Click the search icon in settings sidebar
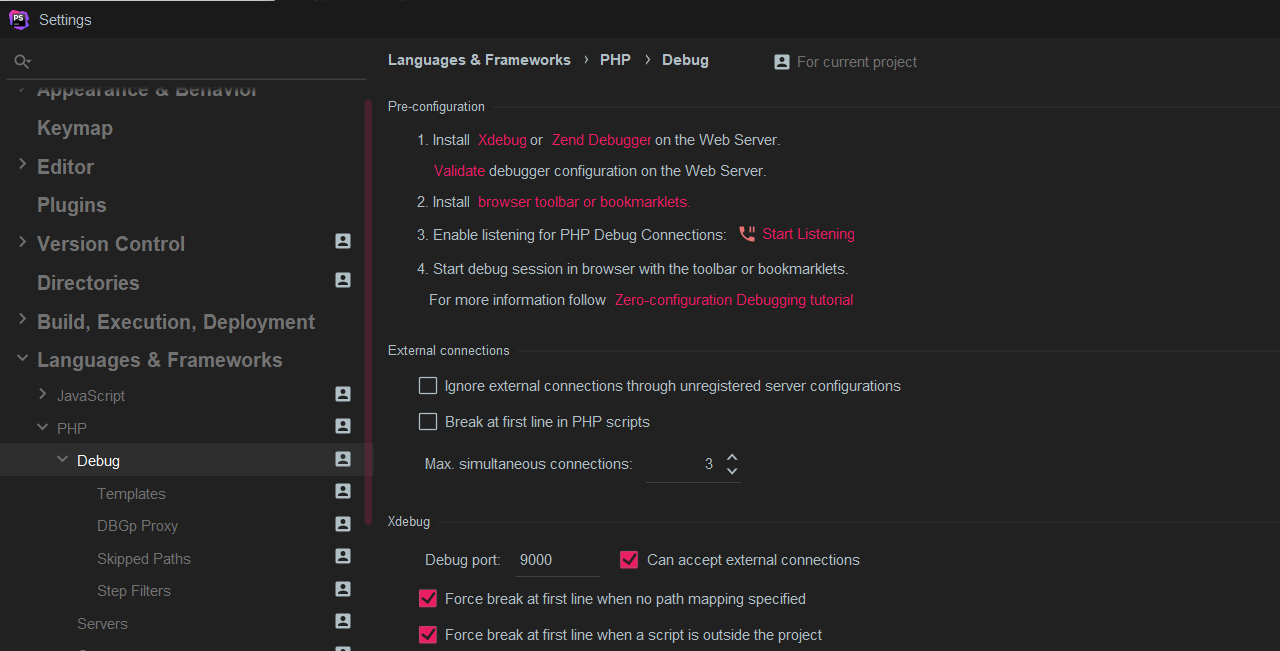This screenshot has width=1280, height=651. [22, 61]
